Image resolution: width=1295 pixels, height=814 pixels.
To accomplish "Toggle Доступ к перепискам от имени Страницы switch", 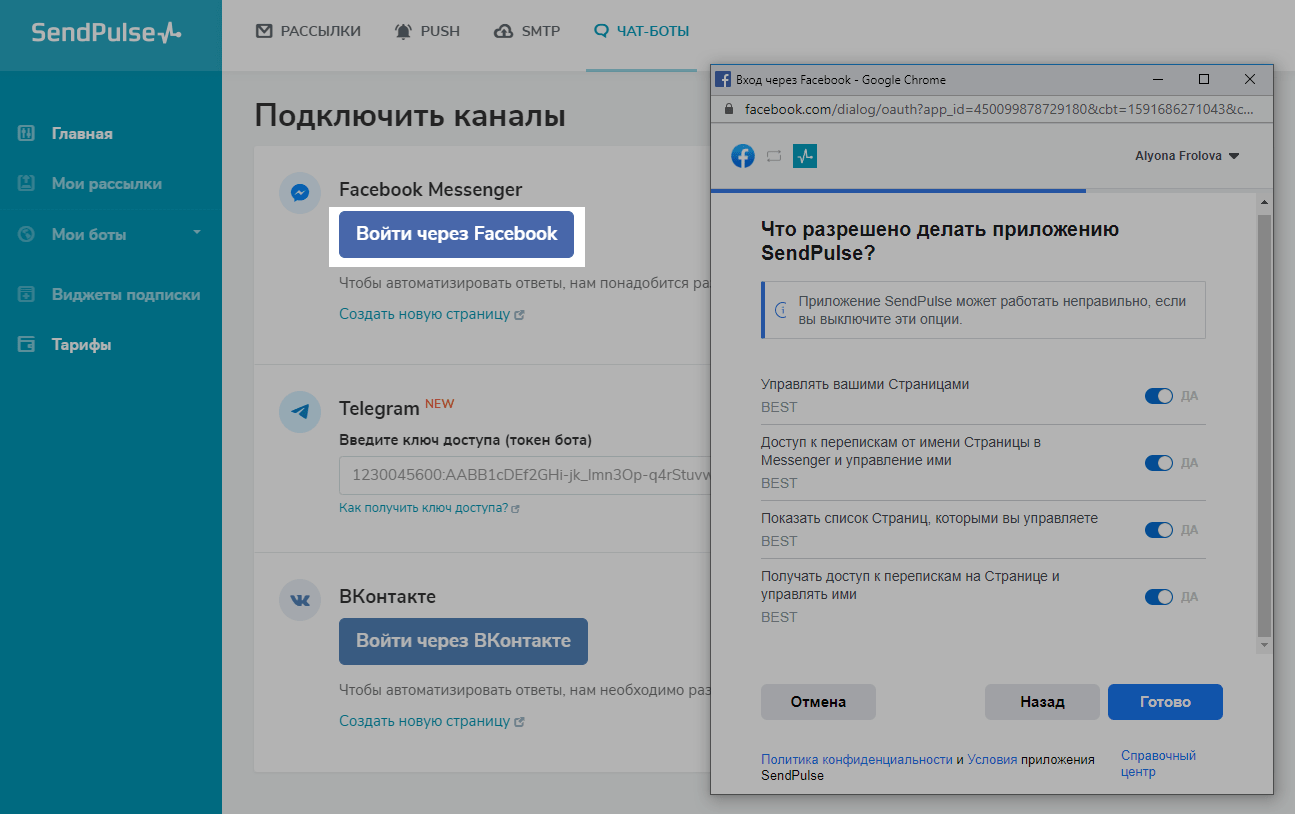I will [x=1158, y=463].
